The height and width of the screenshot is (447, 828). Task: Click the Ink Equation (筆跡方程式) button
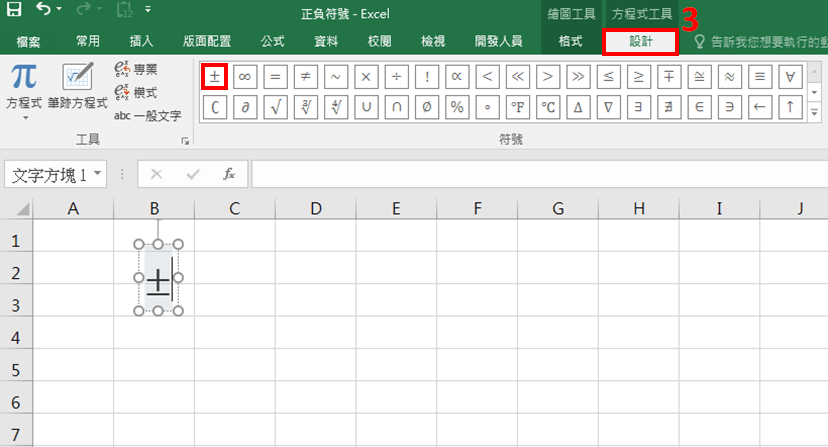pyautogui.click(x=77, y=87)
